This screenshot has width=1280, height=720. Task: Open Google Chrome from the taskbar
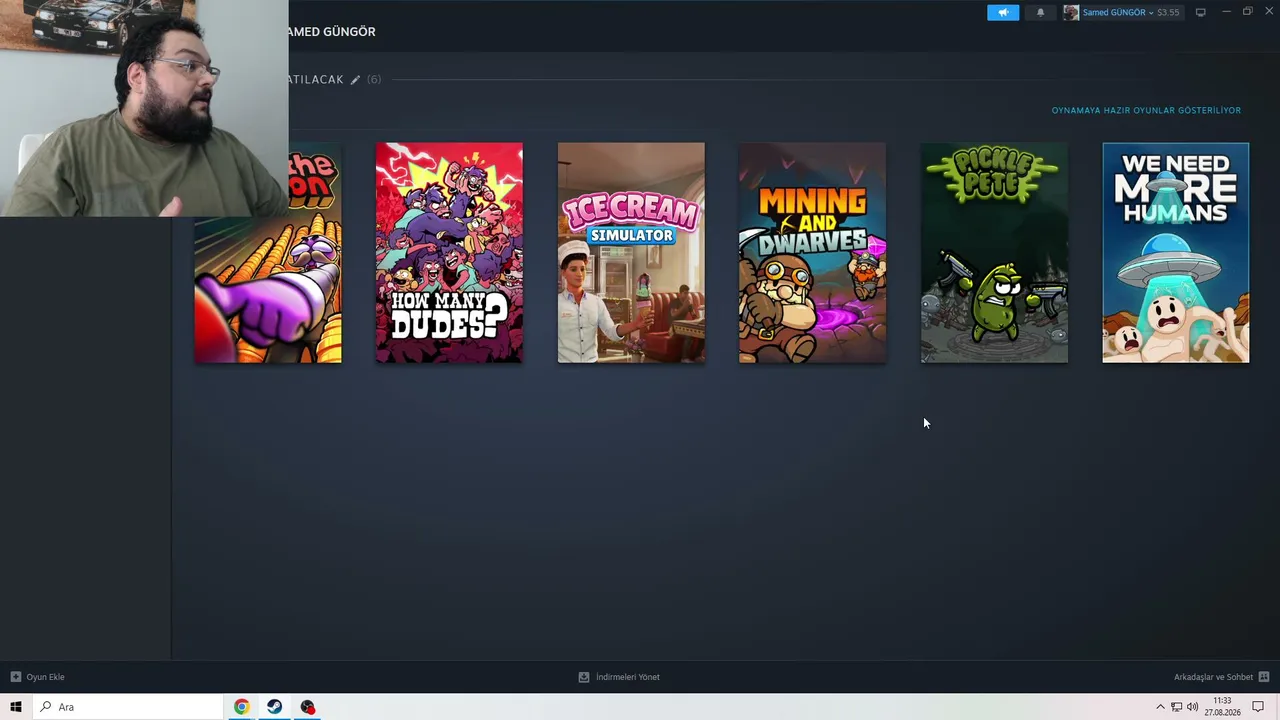tap(241, 707)
